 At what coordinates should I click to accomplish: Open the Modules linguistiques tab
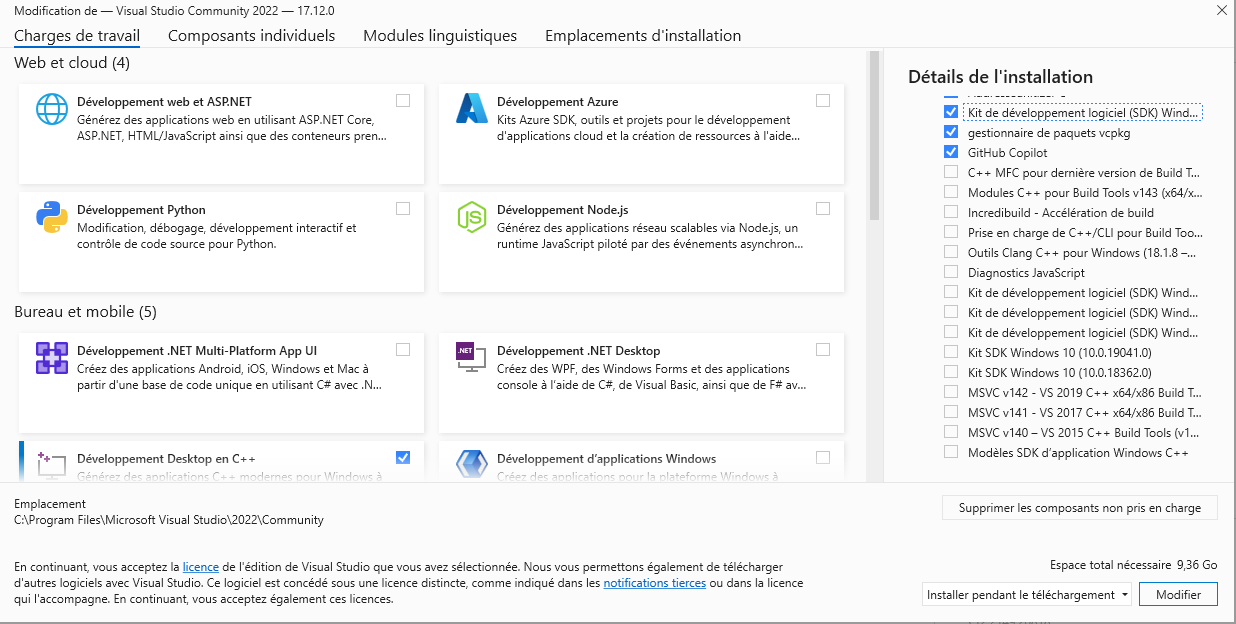tap(440, 36)
